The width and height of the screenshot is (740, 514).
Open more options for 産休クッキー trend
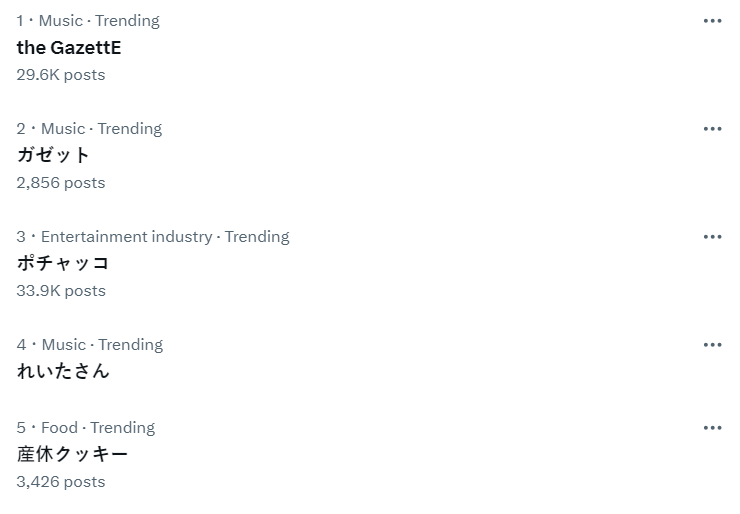click(712, 428)
